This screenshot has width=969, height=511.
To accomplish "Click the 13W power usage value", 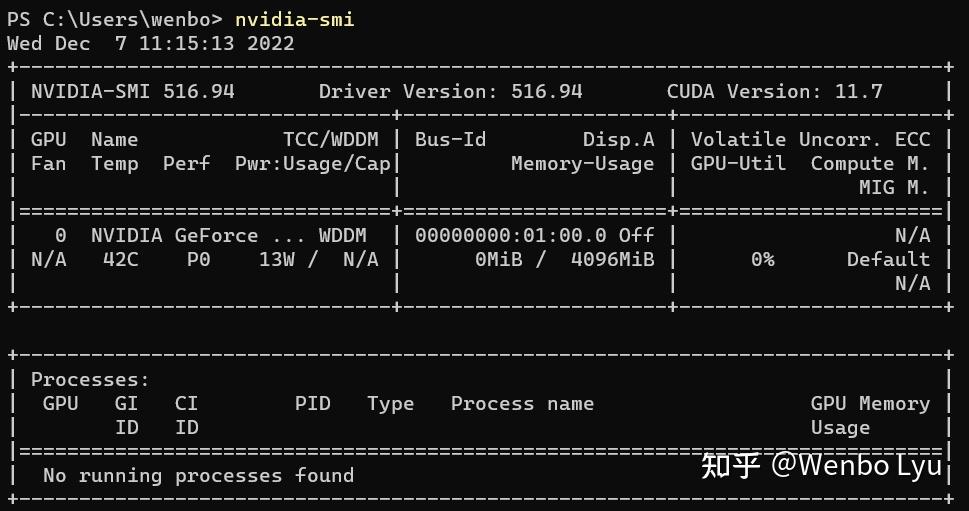I will click(x=276, y=259).
